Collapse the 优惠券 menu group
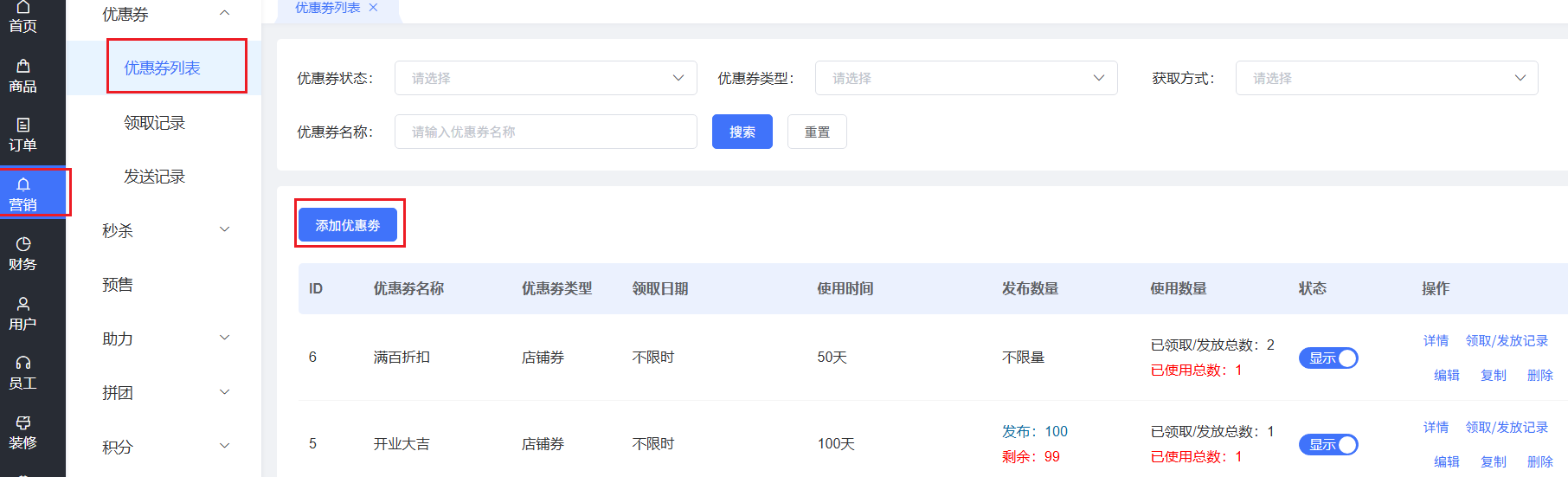This screenshot has width=1568, height=477. point(224,13)
